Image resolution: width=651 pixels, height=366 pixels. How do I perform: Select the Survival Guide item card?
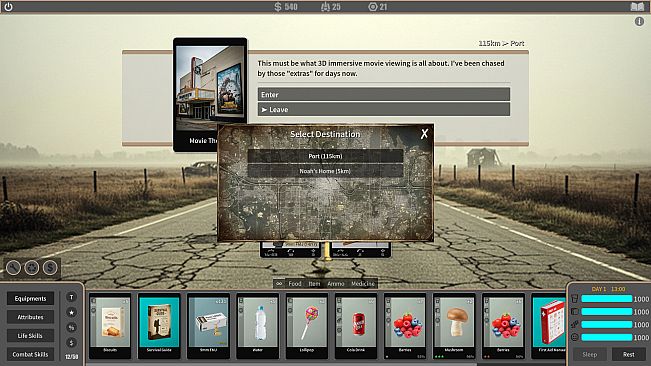pos(159,327)
